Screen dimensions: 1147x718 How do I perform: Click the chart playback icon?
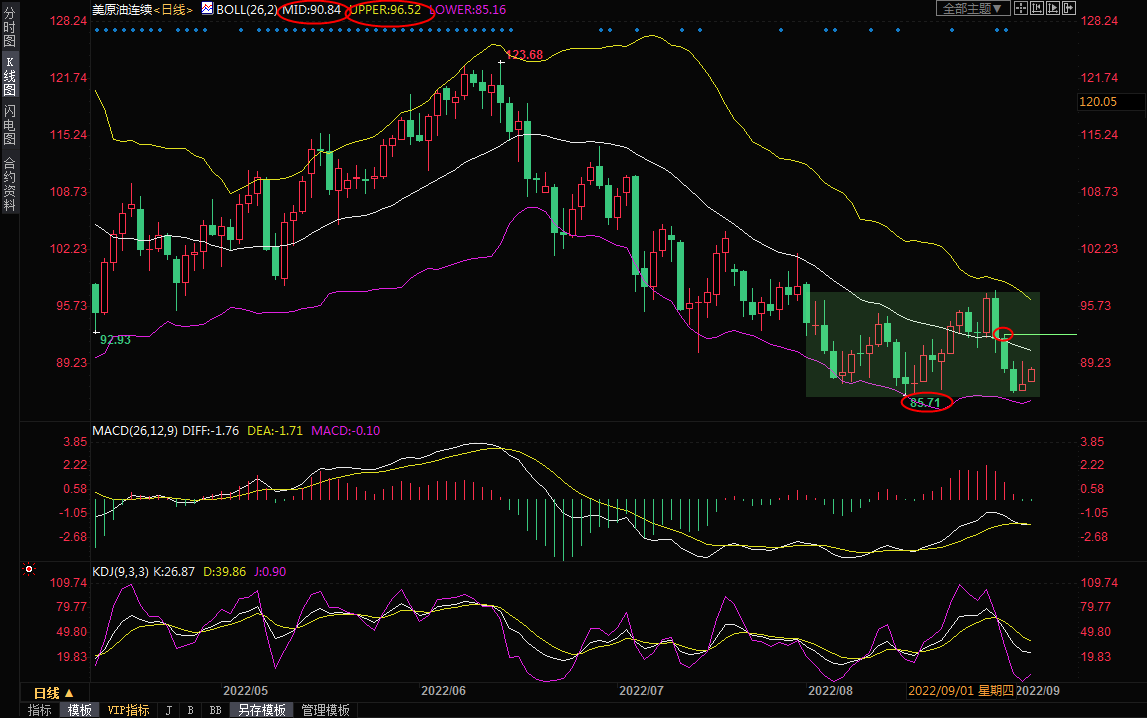(1053, 8)
